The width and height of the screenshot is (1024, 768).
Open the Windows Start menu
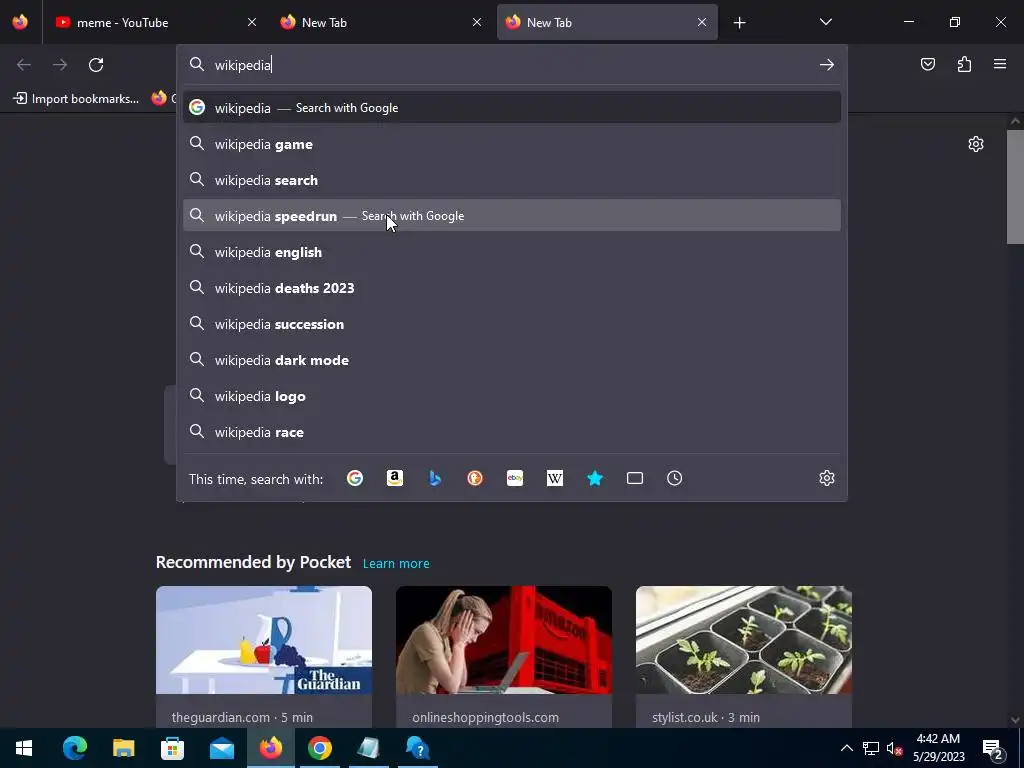pyautogui.click(x=24, y=748)
